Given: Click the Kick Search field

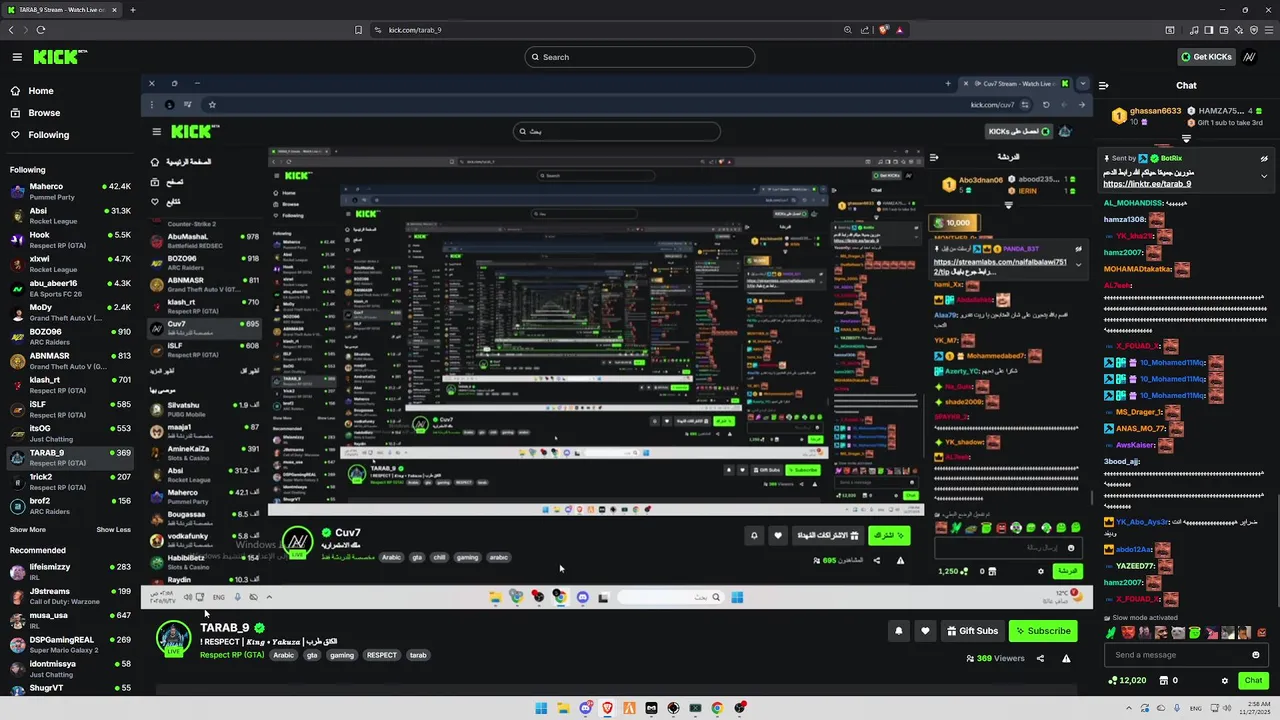Looking at the screenshot, I should (640, 57).
